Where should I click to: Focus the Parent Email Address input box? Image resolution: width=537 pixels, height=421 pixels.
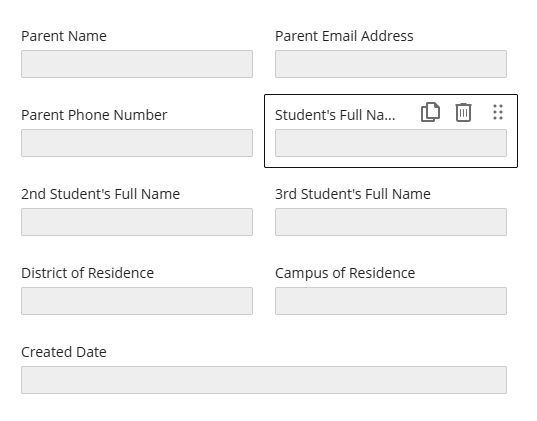click(391, 64)
